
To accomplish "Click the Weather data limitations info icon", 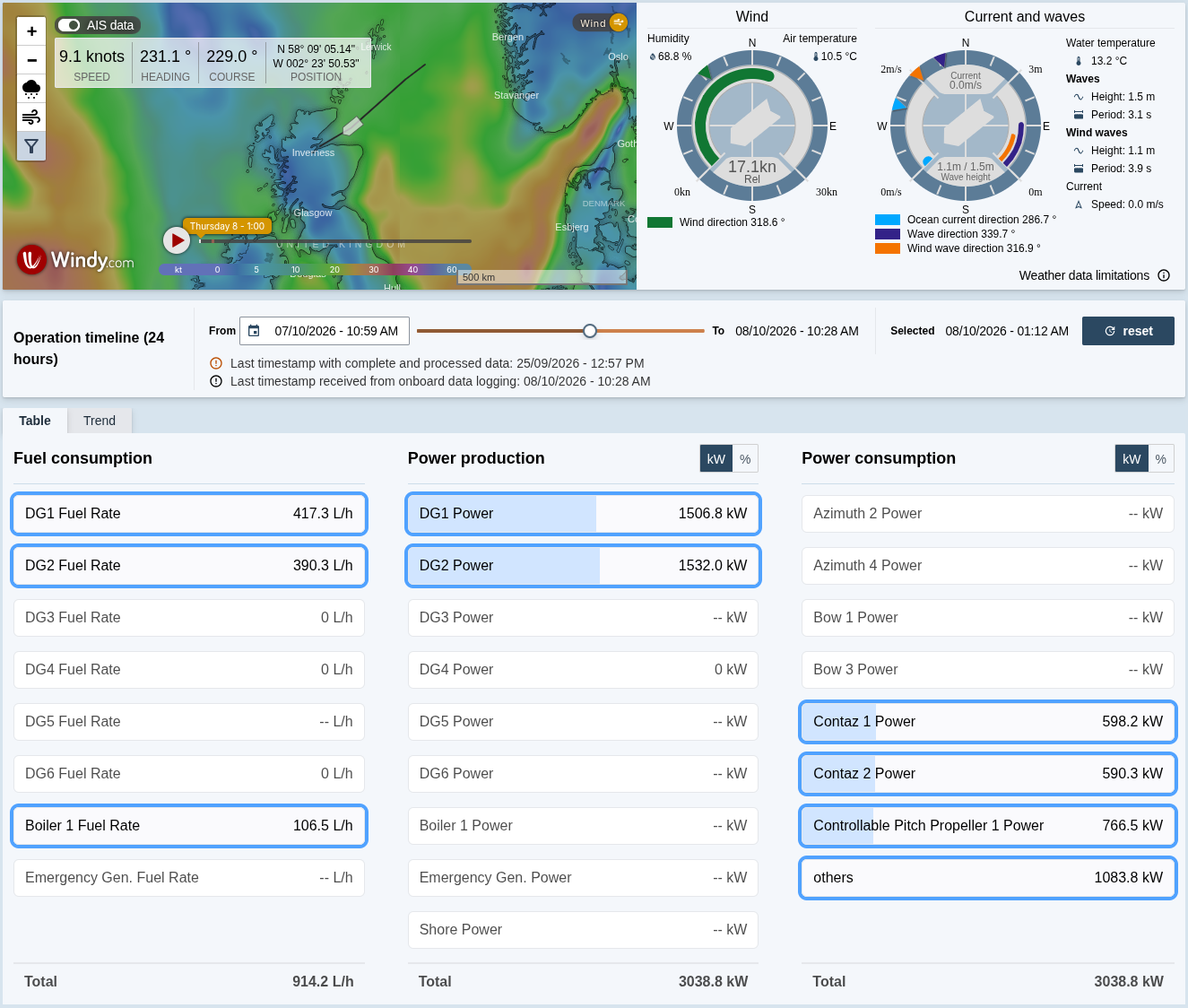I will point(1164,275).
